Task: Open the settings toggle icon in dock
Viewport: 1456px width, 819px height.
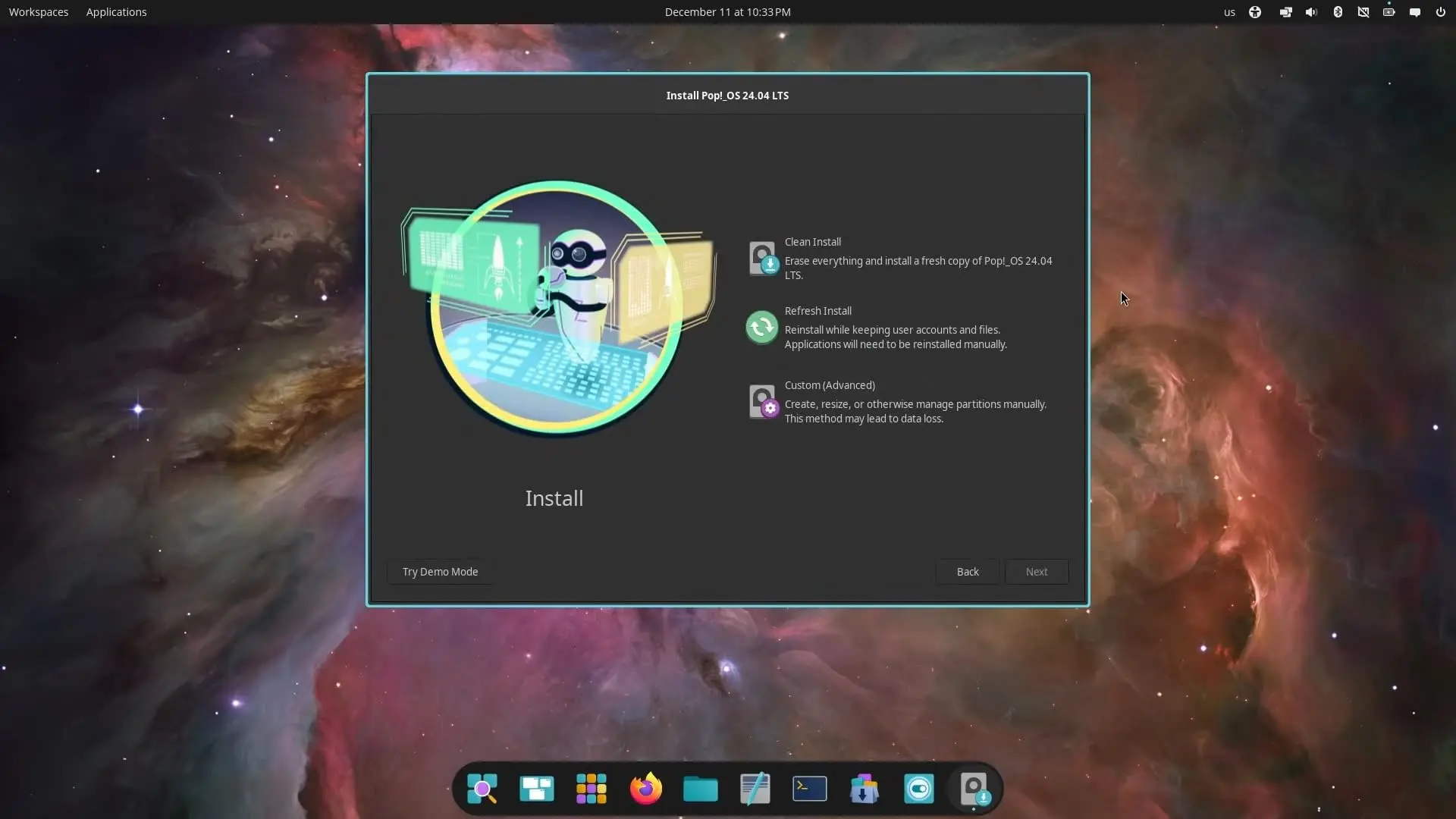Action: click(919, 789)
